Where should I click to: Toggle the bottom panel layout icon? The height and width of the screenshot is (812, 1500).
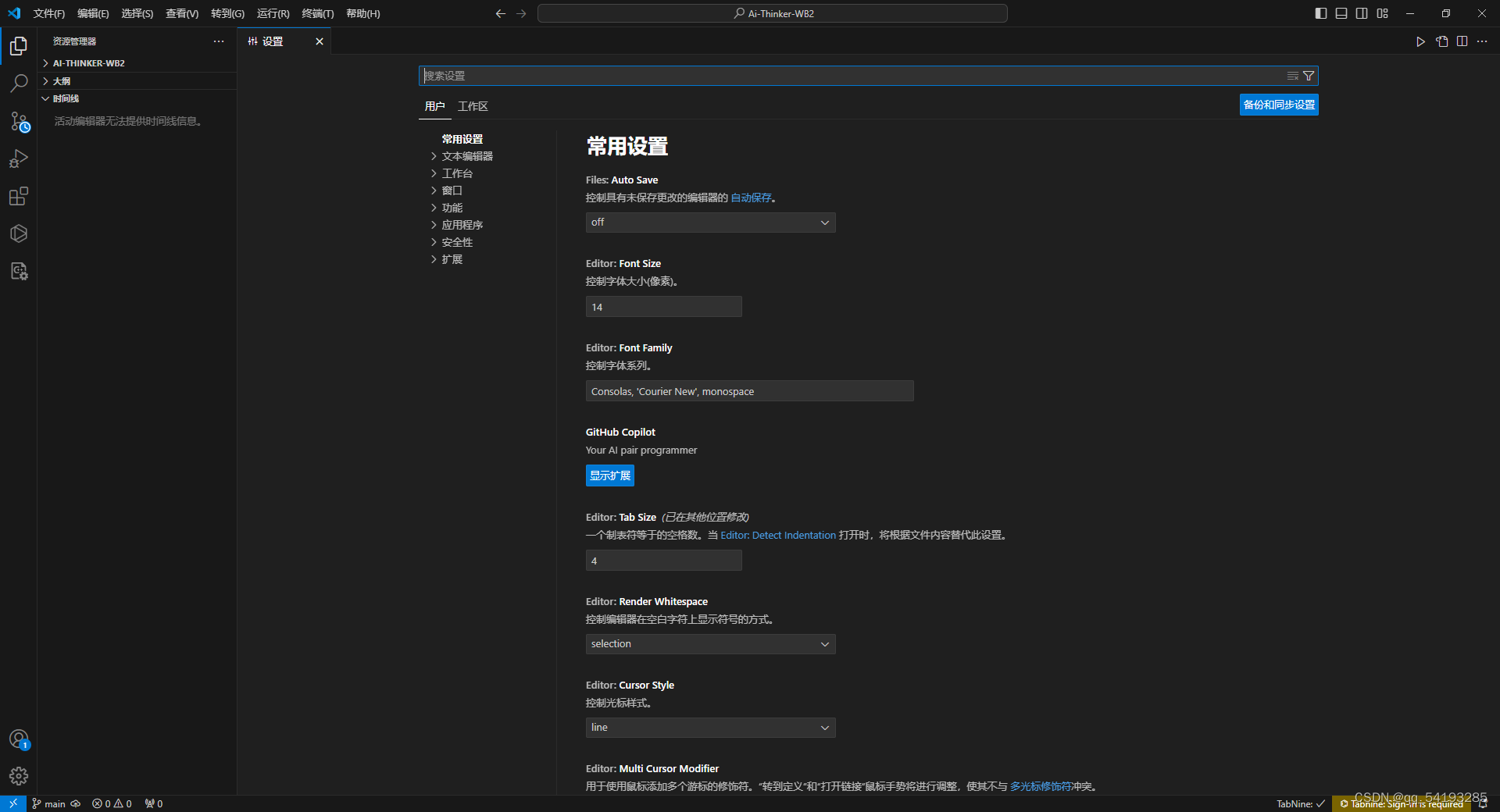point(1341,13)
